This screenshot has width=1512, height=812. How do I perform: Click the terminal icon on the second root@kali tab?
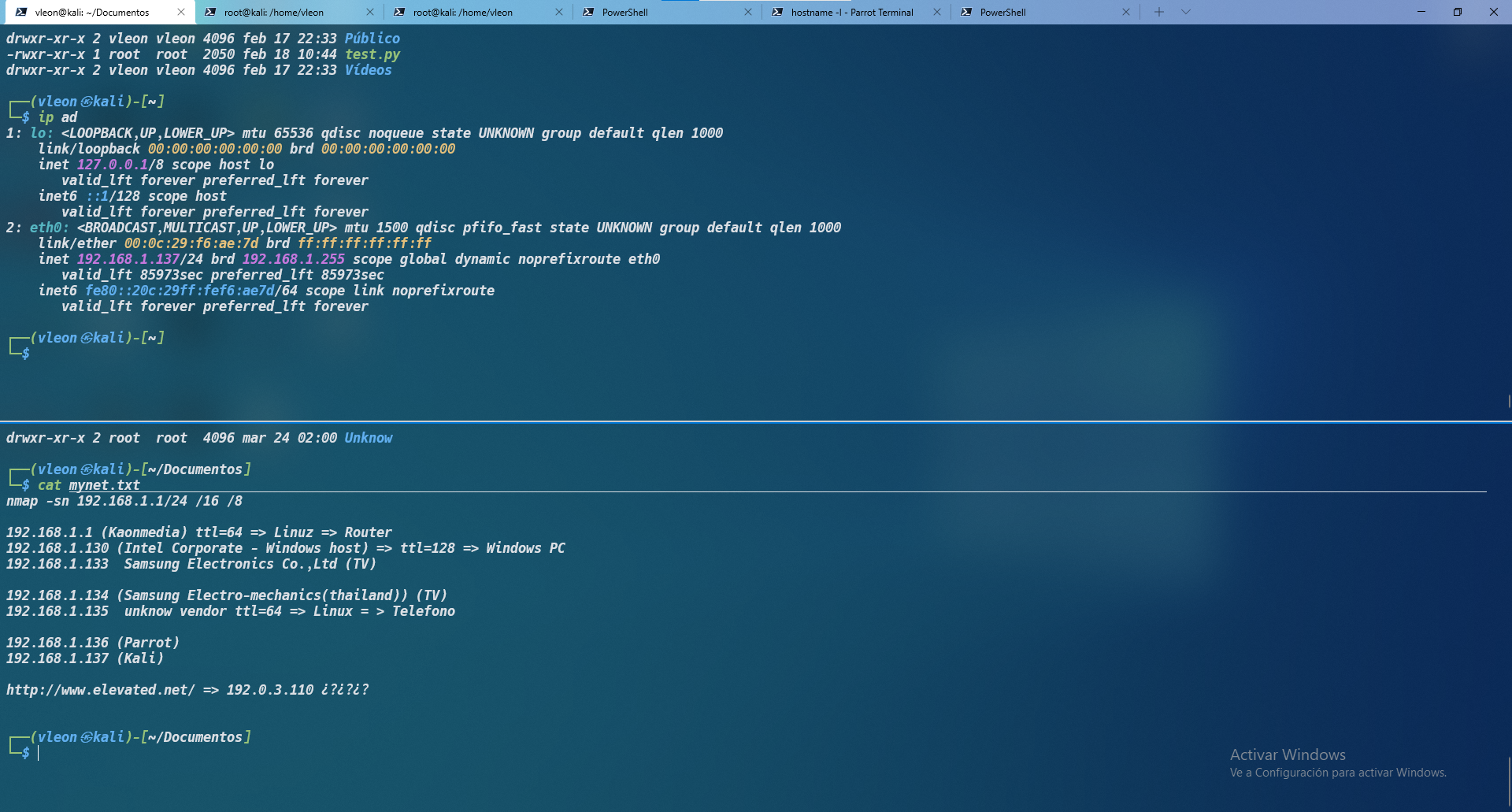click(399, 13)
